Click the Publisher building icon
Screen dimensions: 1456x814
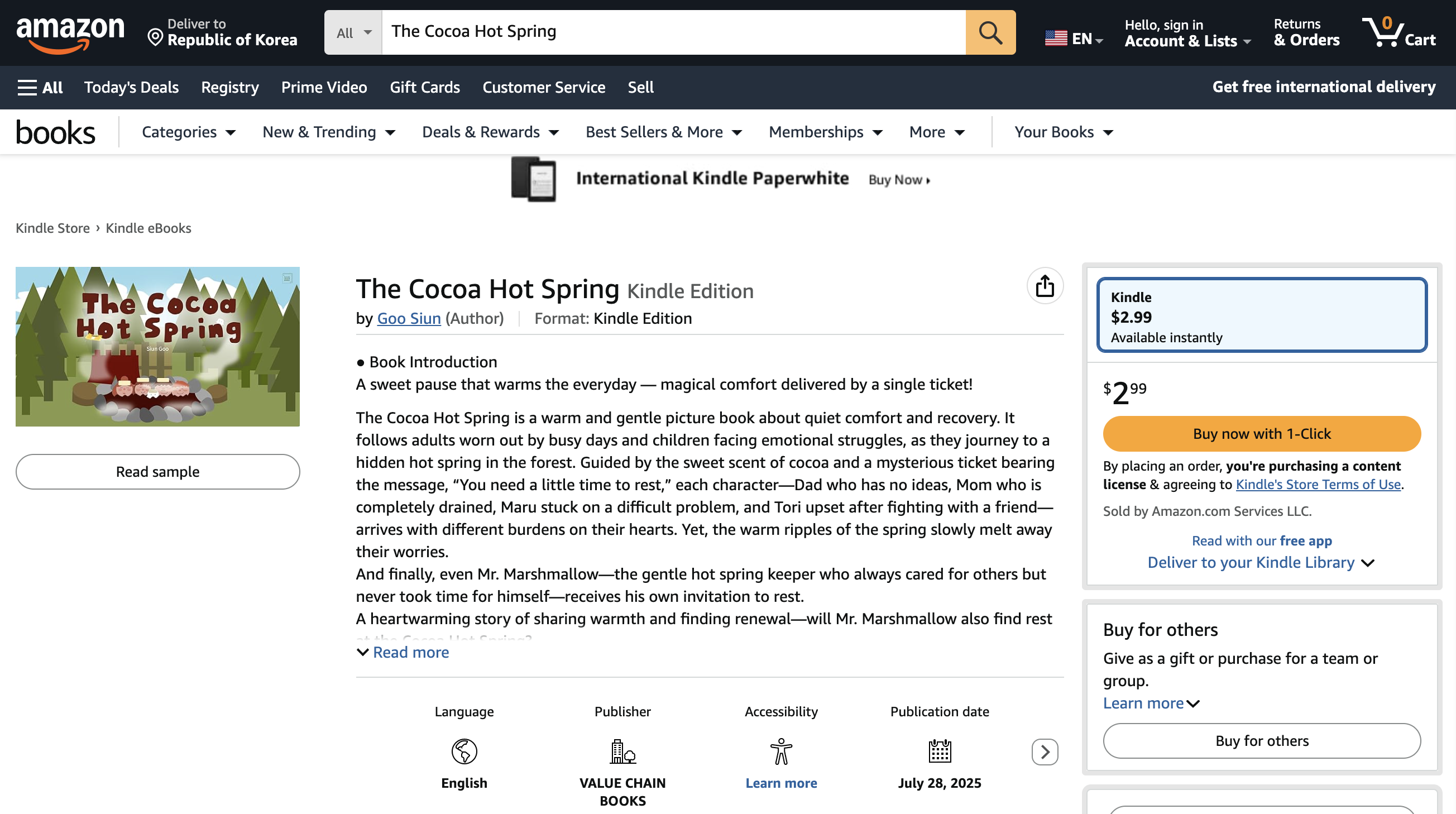[x=623, y=751]
